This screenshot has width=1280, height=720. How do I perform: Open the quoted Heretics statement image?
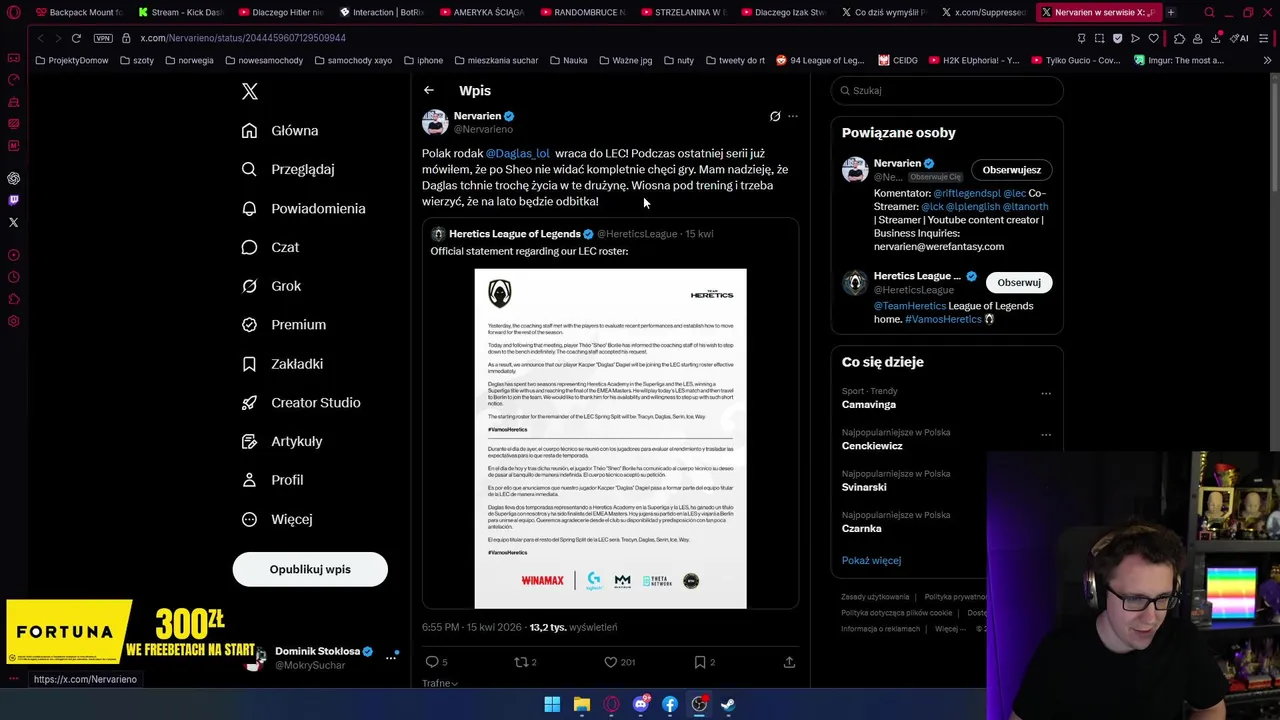coord(610,438)
